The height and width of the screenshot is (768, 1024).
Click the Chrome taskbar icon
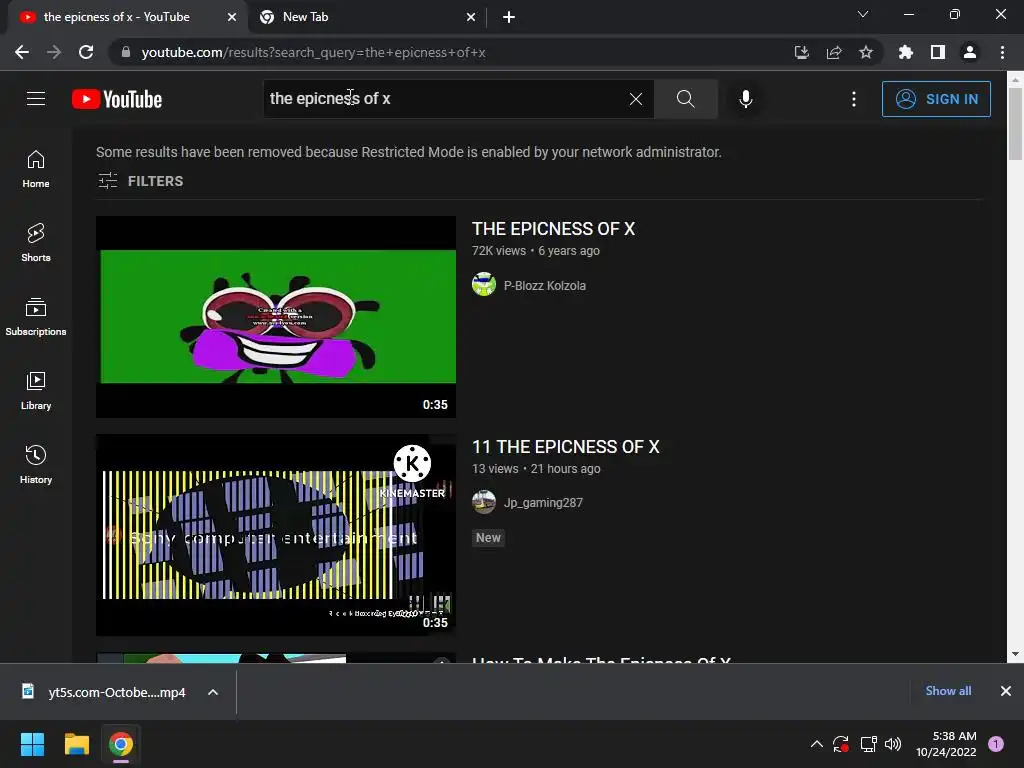click(x=121, y=744)
